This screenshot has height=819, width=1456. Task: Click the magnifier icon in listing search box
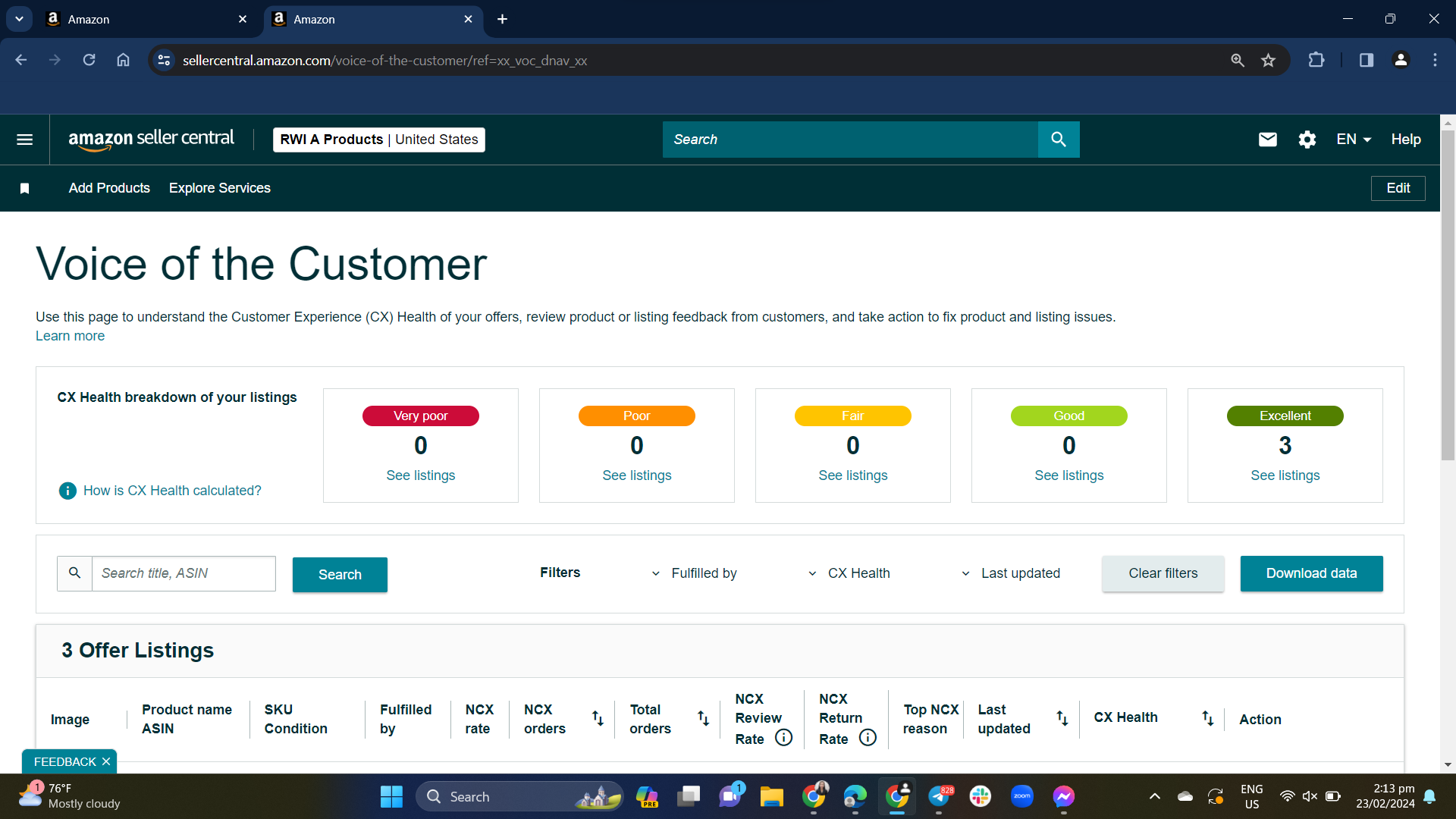pyautogui.click(x=74, y=573)
